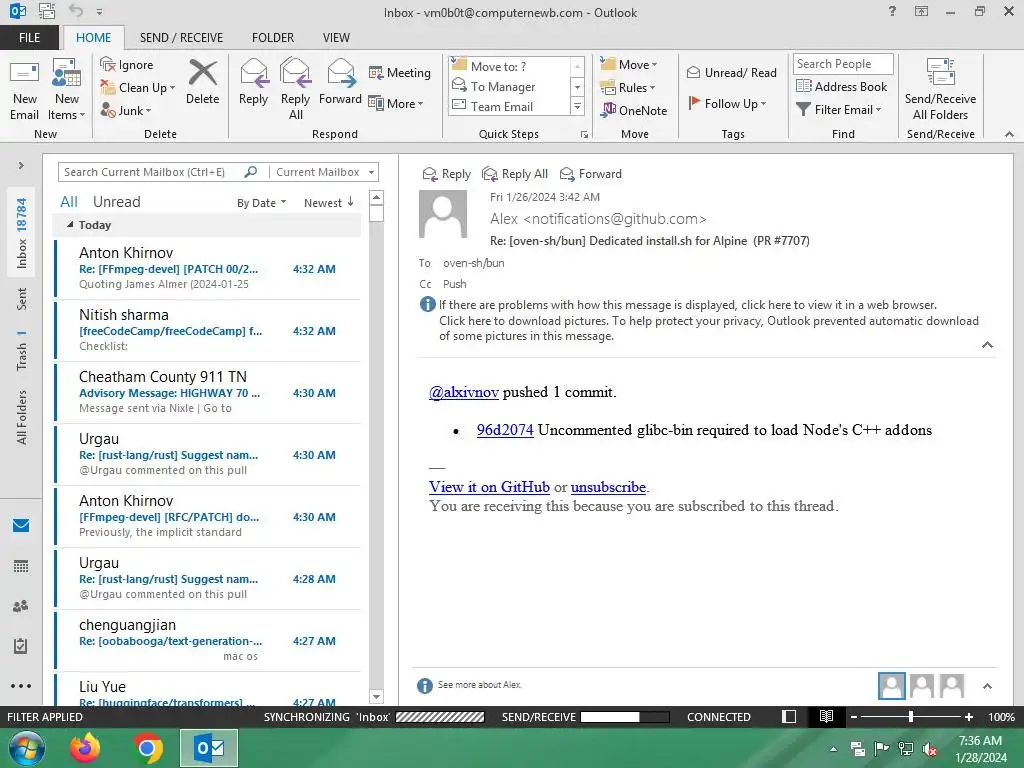The height and width of the screenshot is (768, 1024).
Task: Switch to Reading view in status bar
Action: coord(826,716)
